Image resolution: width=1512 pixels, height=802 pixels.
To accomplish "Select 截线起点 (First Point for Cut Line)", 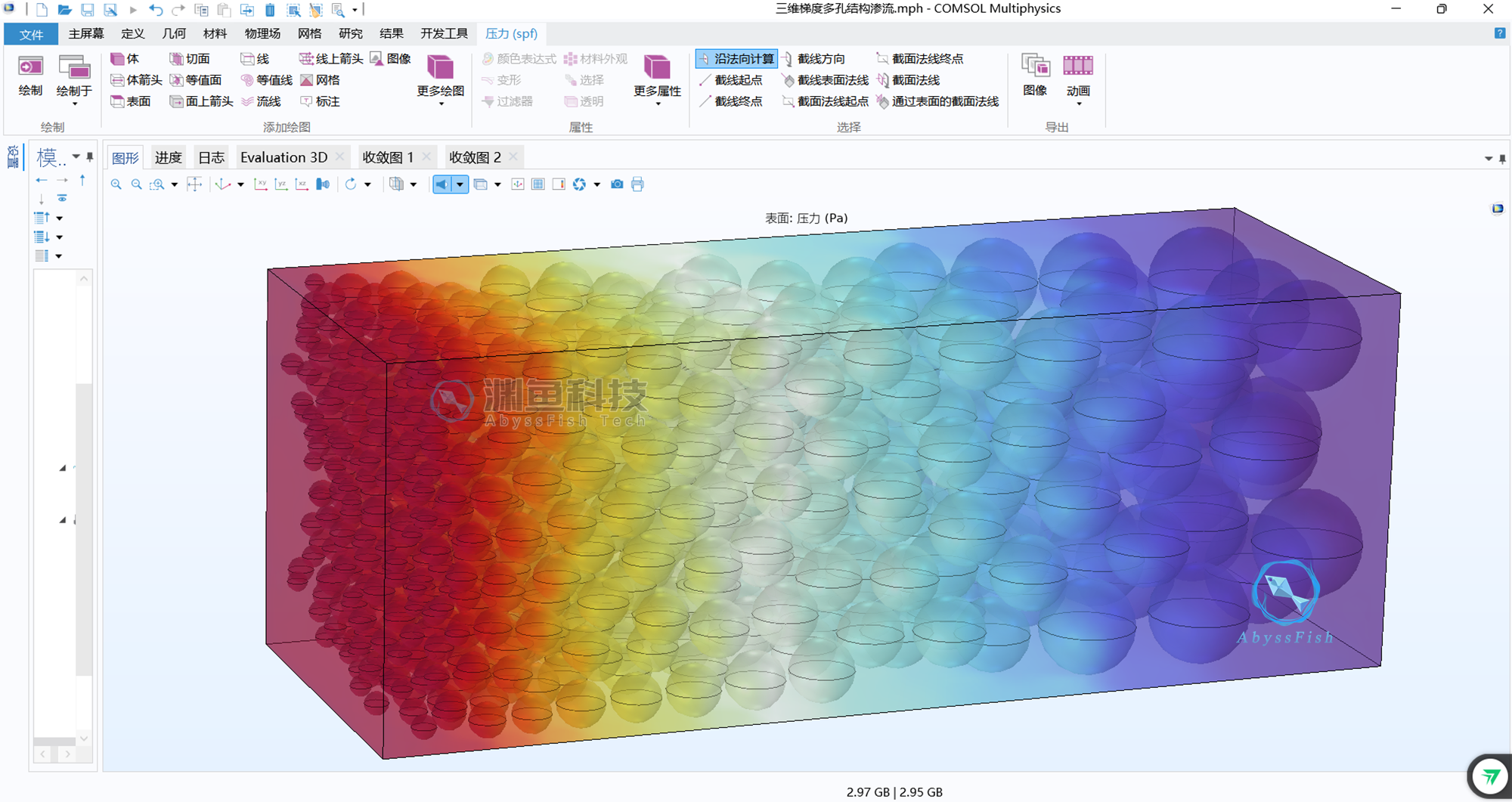I will (730, 80).
